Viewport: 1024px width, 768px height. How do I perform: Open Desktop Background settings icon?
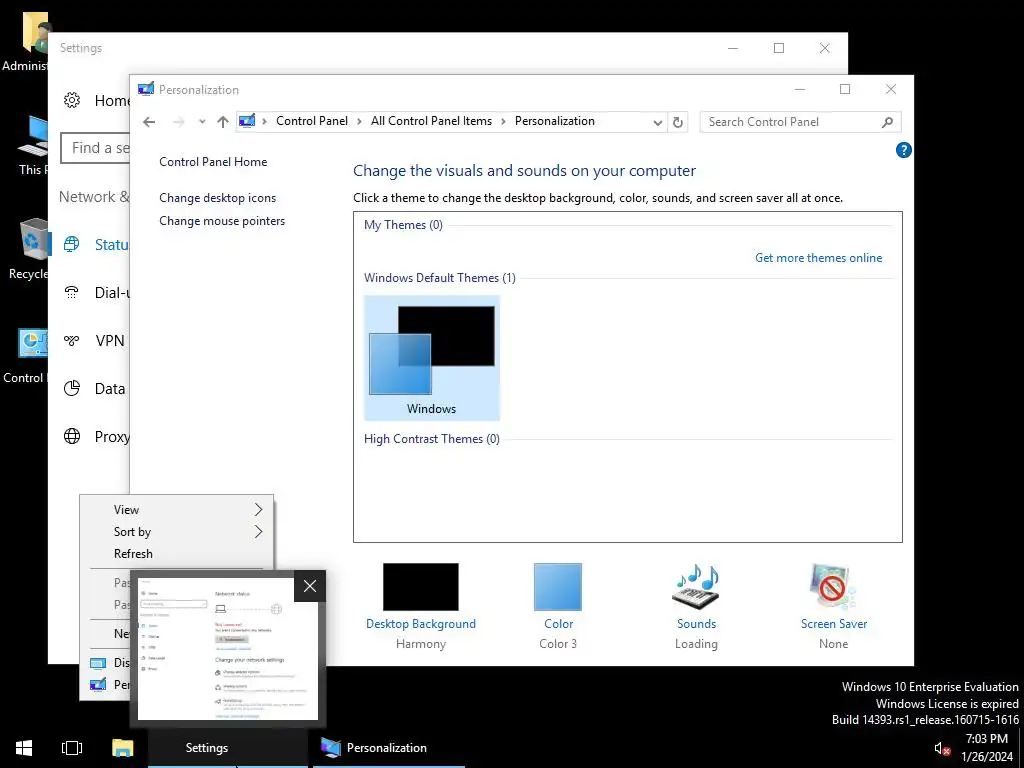tap(421, 587)
